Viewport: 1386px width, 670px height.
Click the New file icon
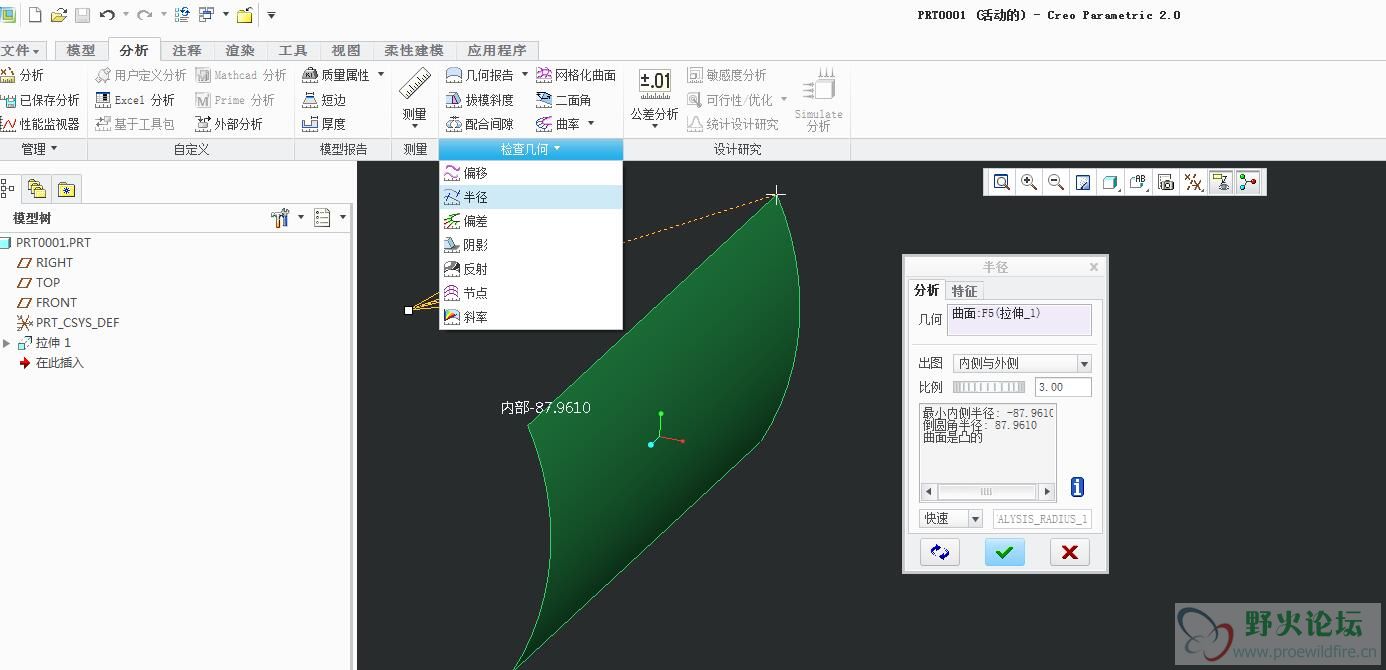pos(35,15)
